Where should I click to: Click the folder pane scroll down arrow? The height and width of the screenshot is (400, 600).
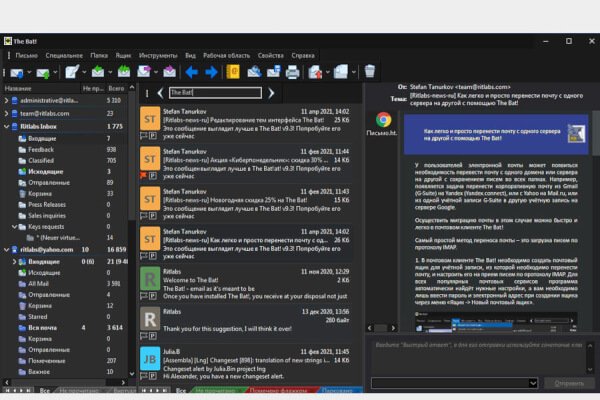132,374
